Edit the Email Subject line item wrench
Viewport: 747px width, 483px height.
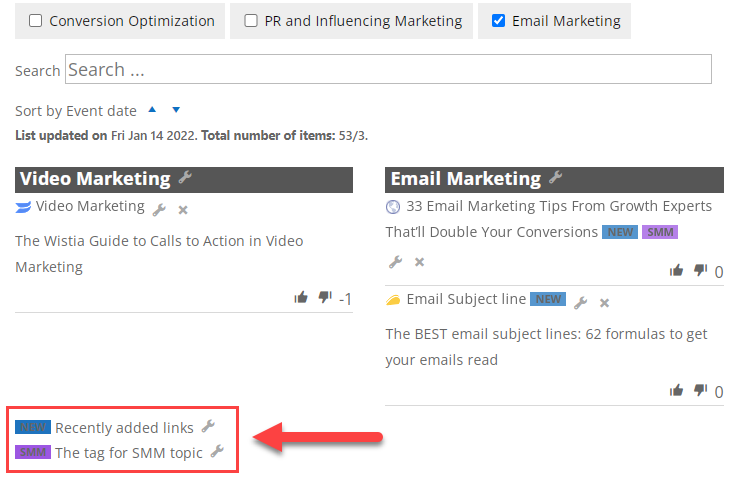tap(580, 302)
